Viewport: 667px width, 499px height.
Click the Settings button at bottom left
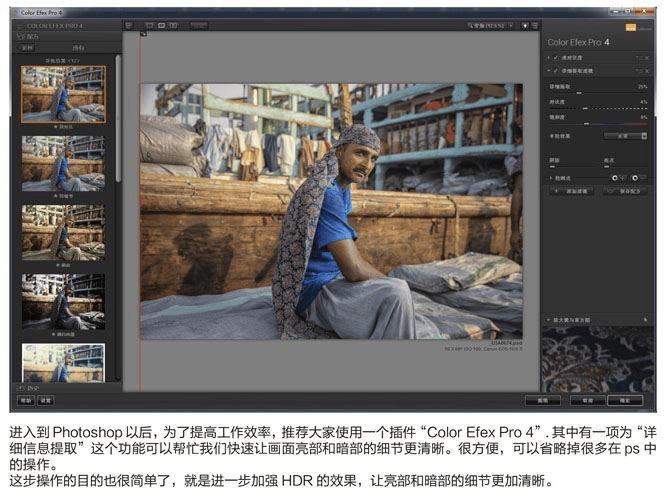46,400
